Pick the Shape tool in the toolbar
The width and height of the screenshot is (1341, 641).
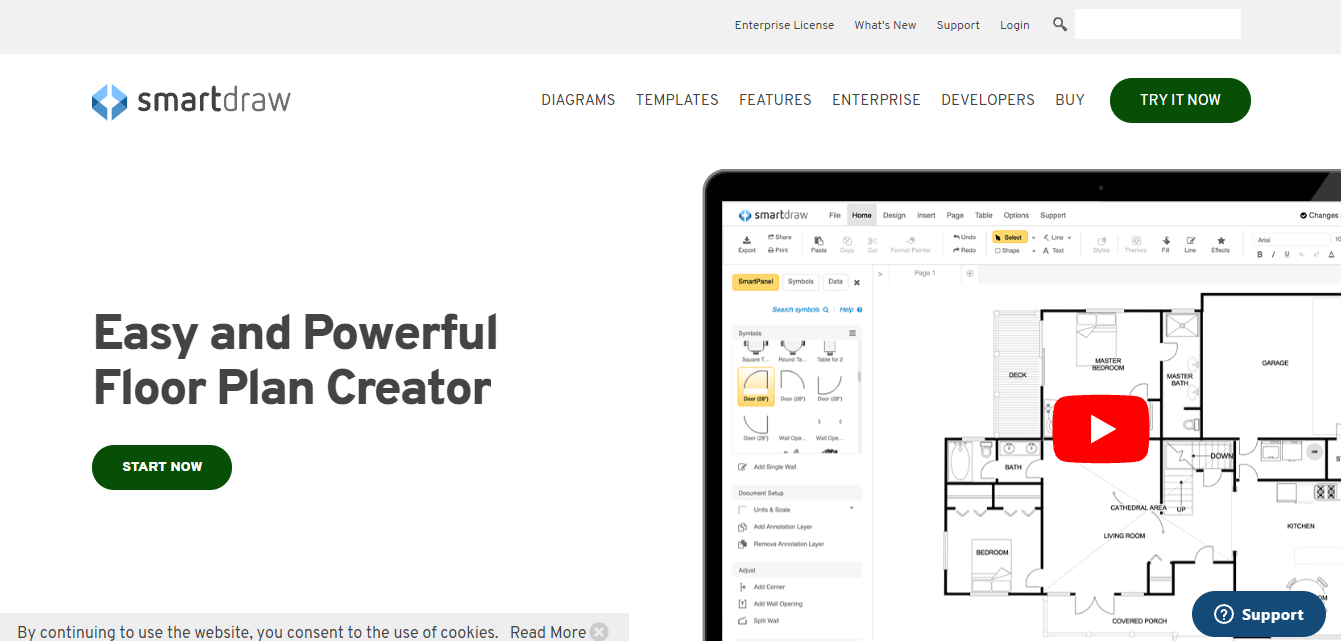pyautogui.click(x=1008, y=250)
